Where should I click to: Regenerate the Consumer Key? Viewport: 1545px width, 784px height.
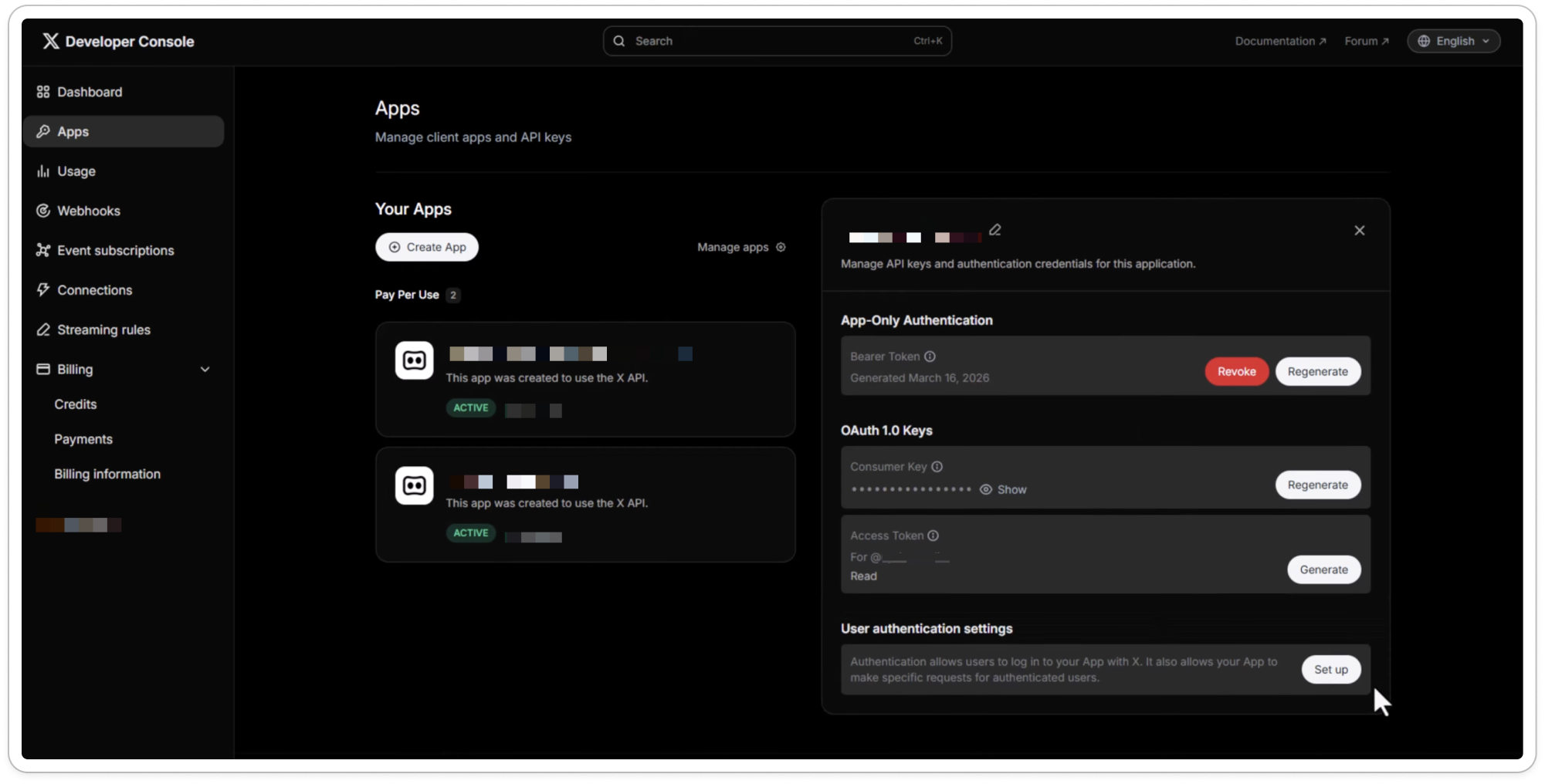click(1318, 485)
